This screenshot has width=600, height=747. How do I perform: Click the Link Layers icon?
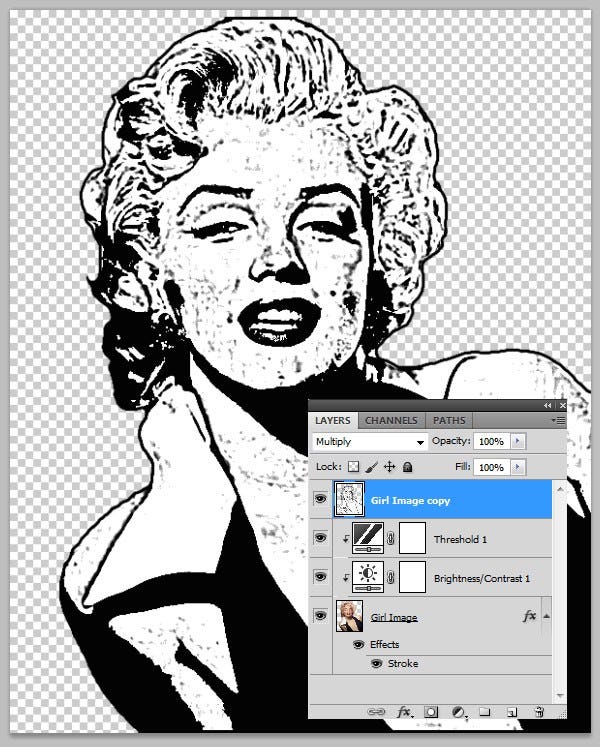click(x=376, y=712)
